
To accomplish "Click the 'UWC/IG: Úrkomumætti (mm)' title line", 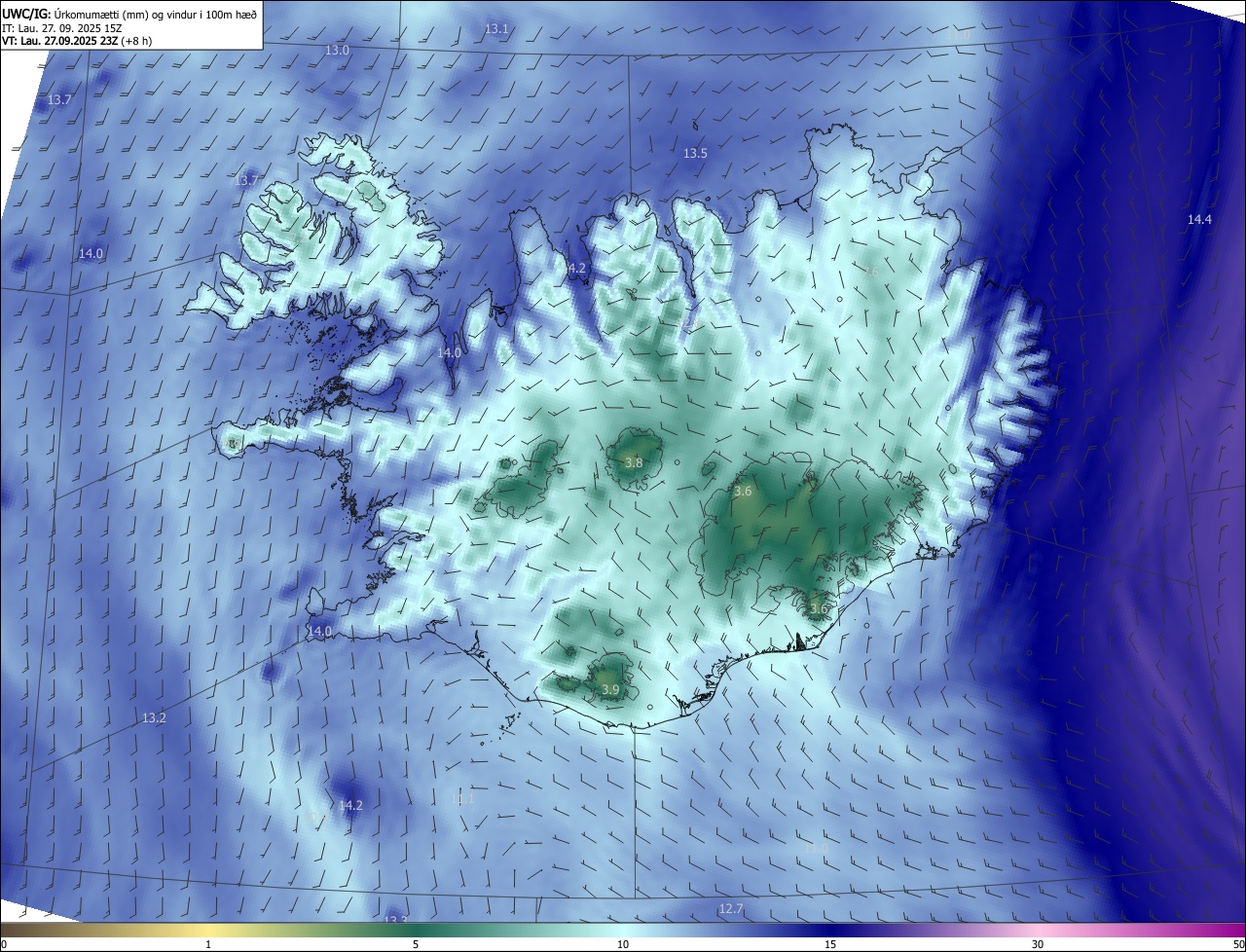I will pyautogui.click(x=129, y=13).
